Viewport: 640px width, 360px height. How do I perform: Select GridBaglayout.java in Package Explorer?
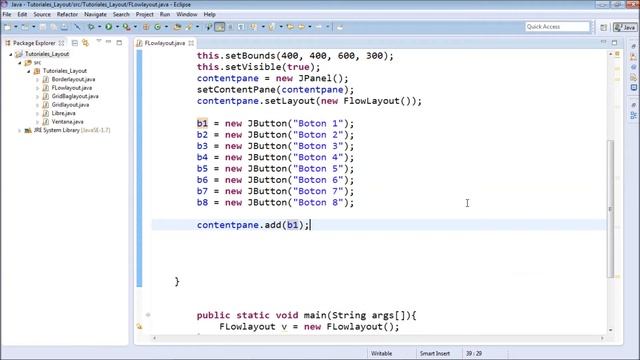tap(75, 96)
